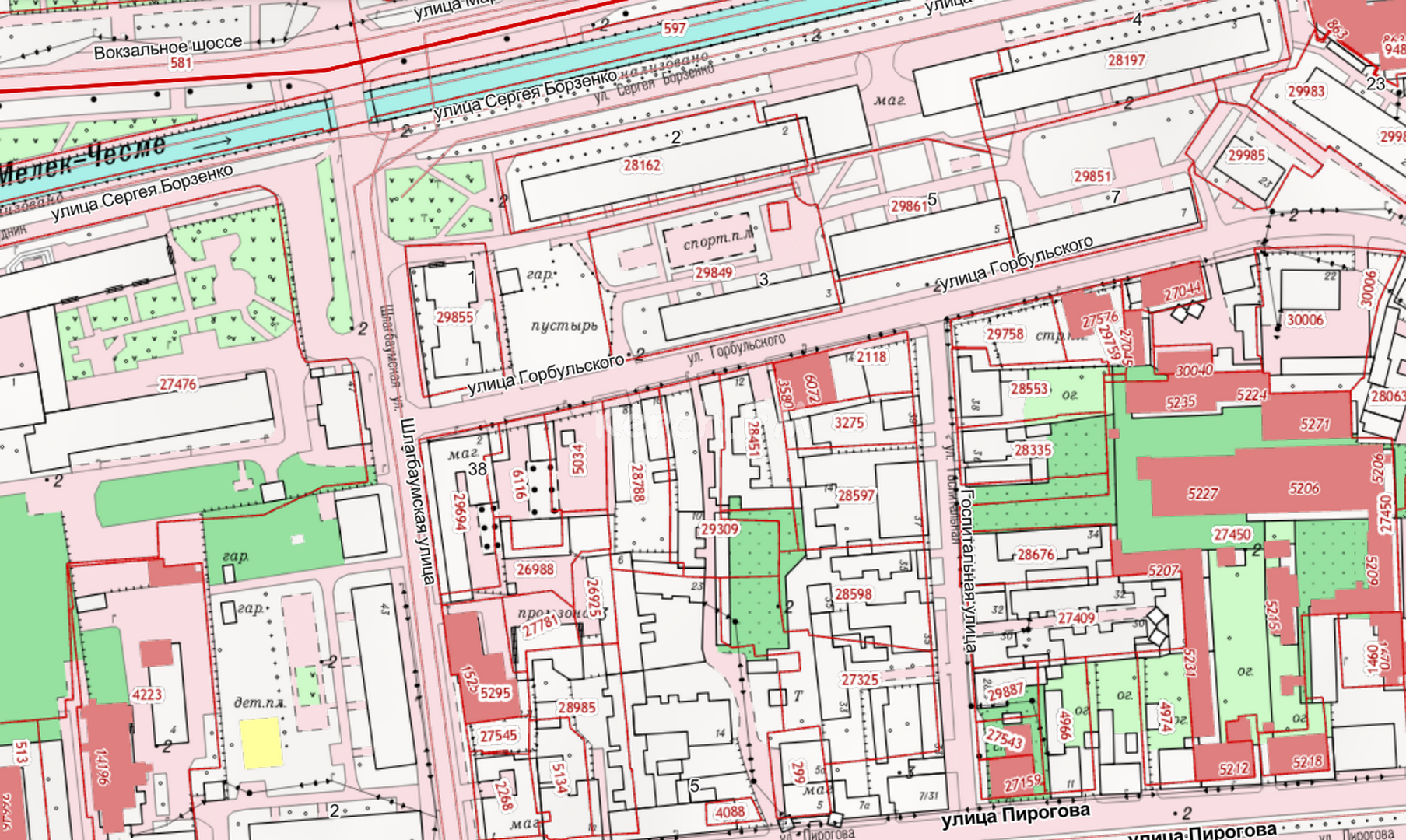1406x840 pixels.
Task: Select parcel label 29855
Action: (x=454, y=317)
